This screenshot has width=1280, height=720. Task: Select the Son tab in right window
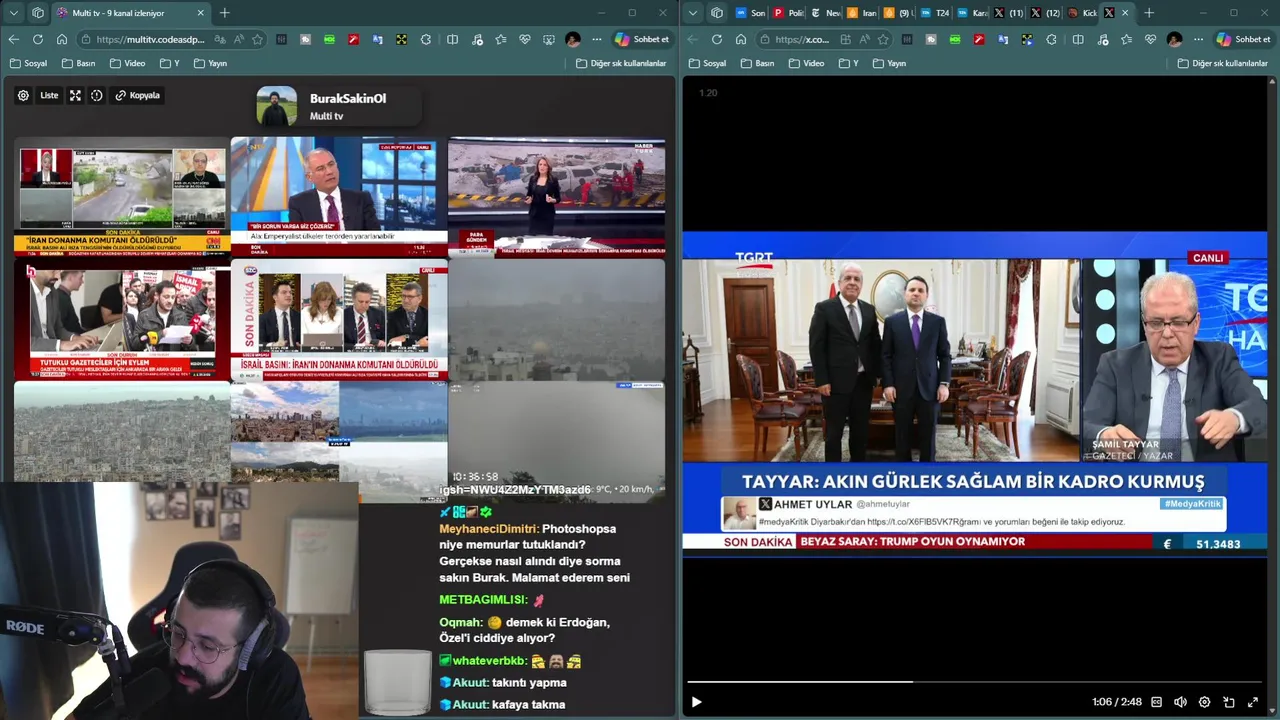tap(750, 13)
